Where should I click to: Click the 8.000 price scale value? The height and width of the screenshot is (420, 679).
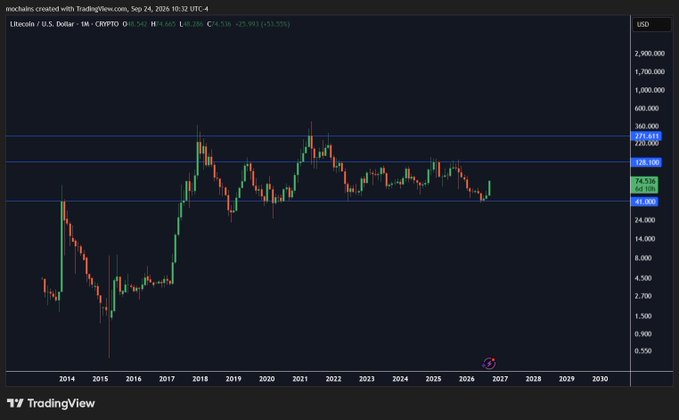point(643,258)
